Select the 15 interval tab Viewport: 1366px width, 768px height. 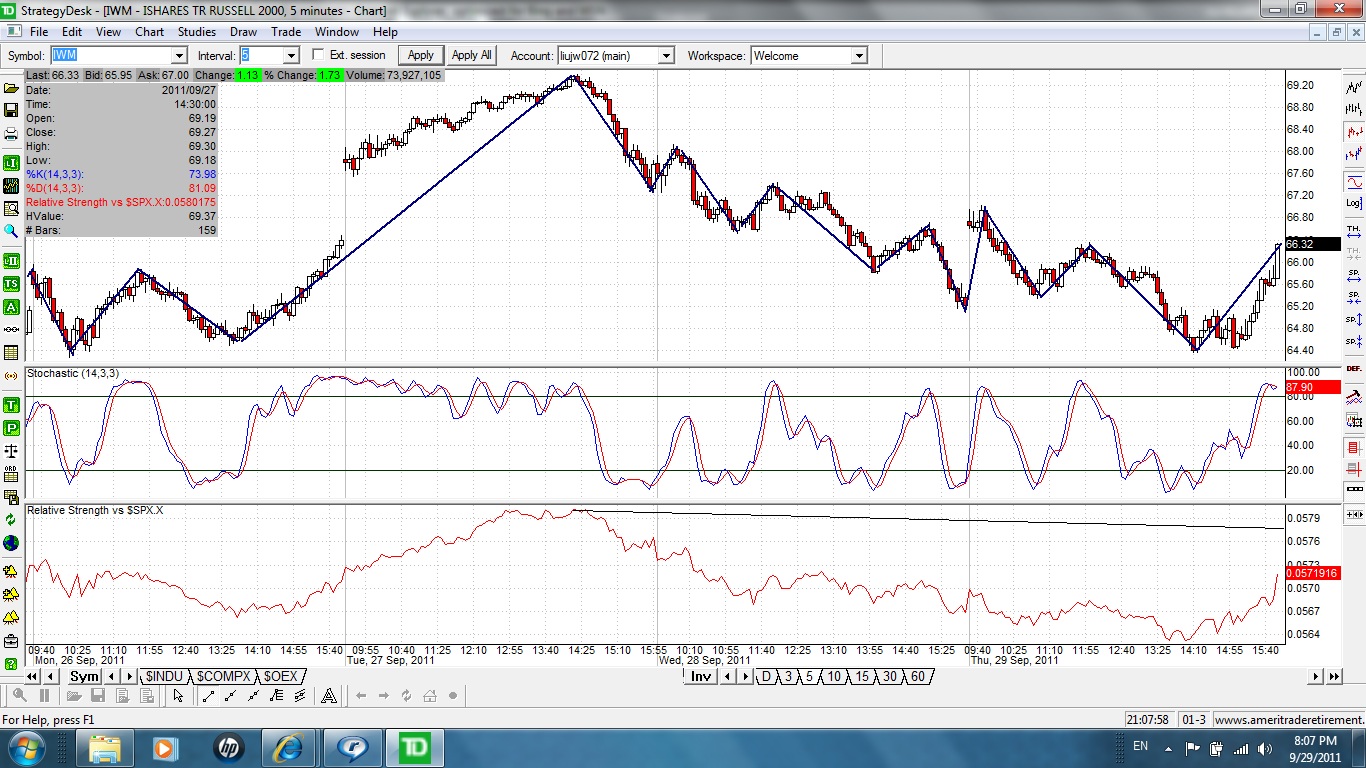861,677
